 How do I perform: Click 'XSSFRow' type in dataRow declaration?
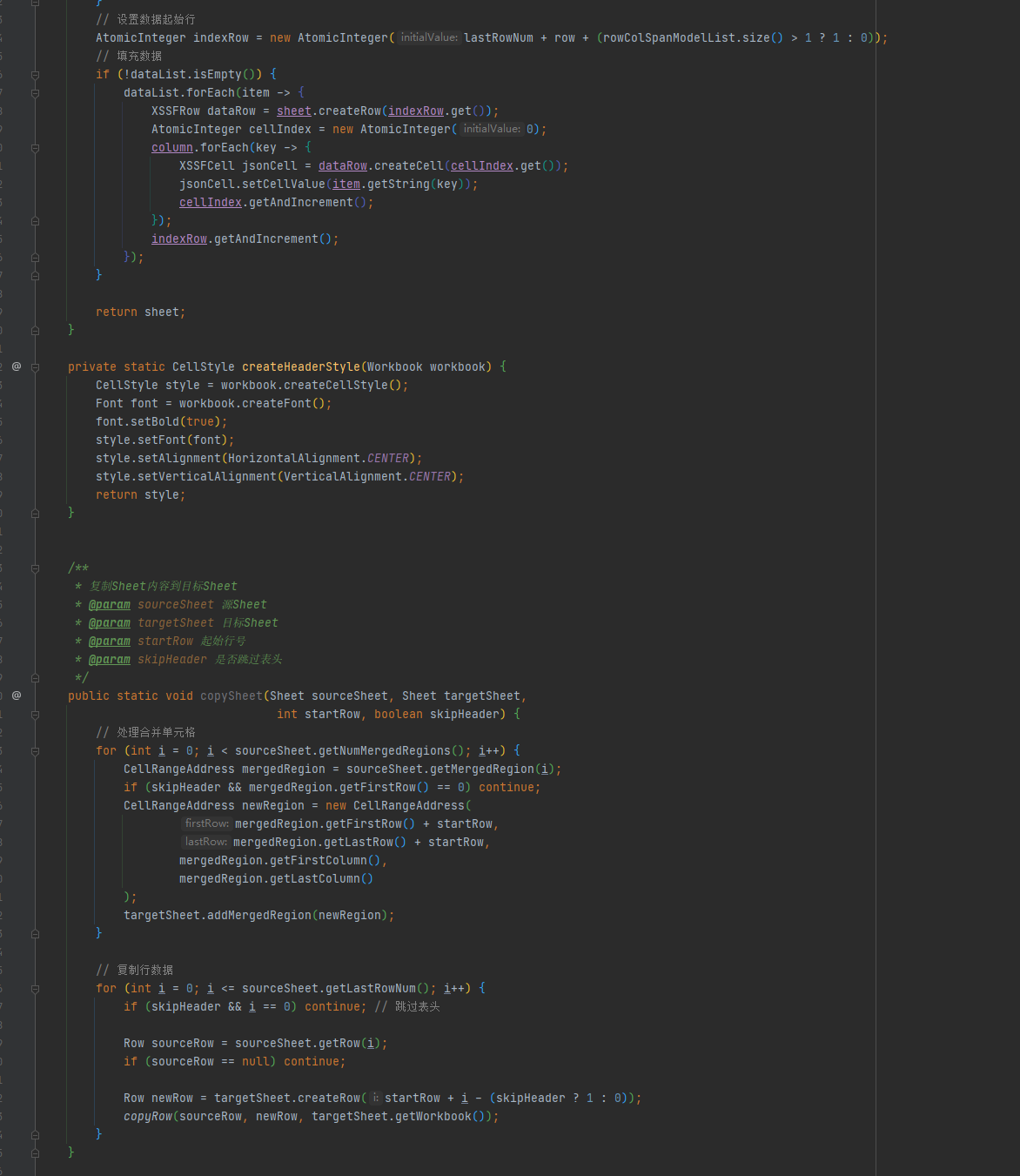pyautogui.click(x=176, y=111)
